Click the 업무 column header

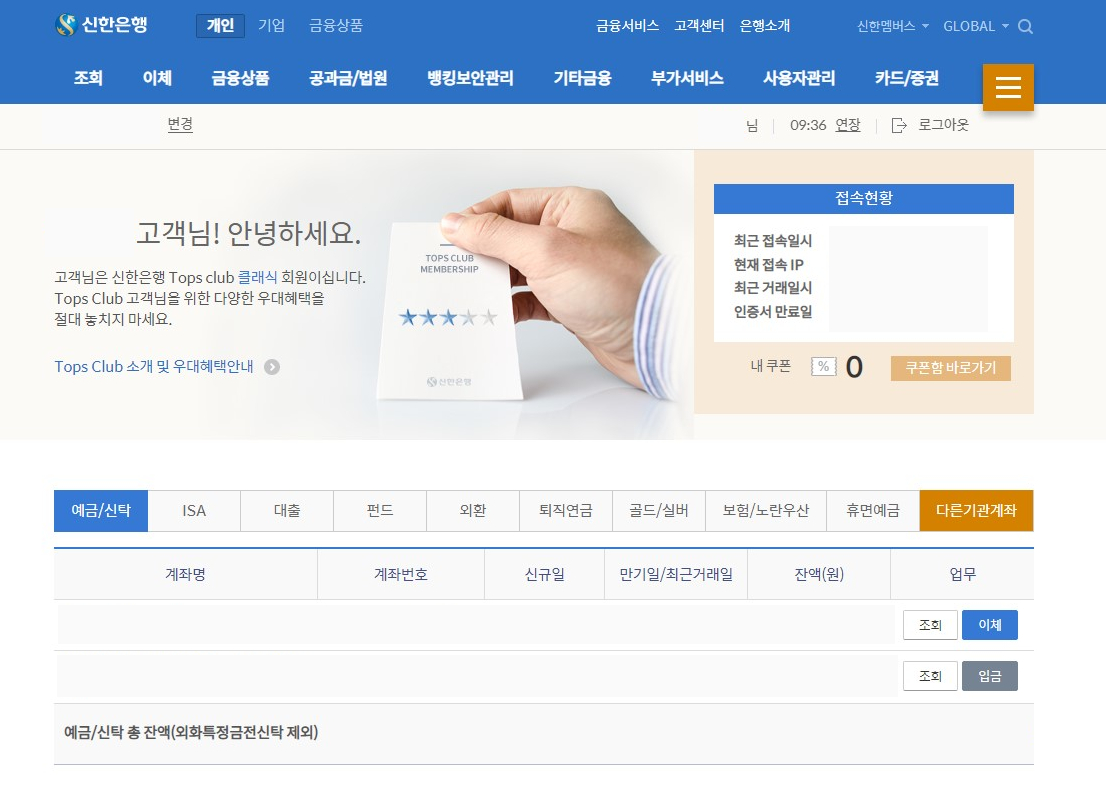click(x=963, y=574)
